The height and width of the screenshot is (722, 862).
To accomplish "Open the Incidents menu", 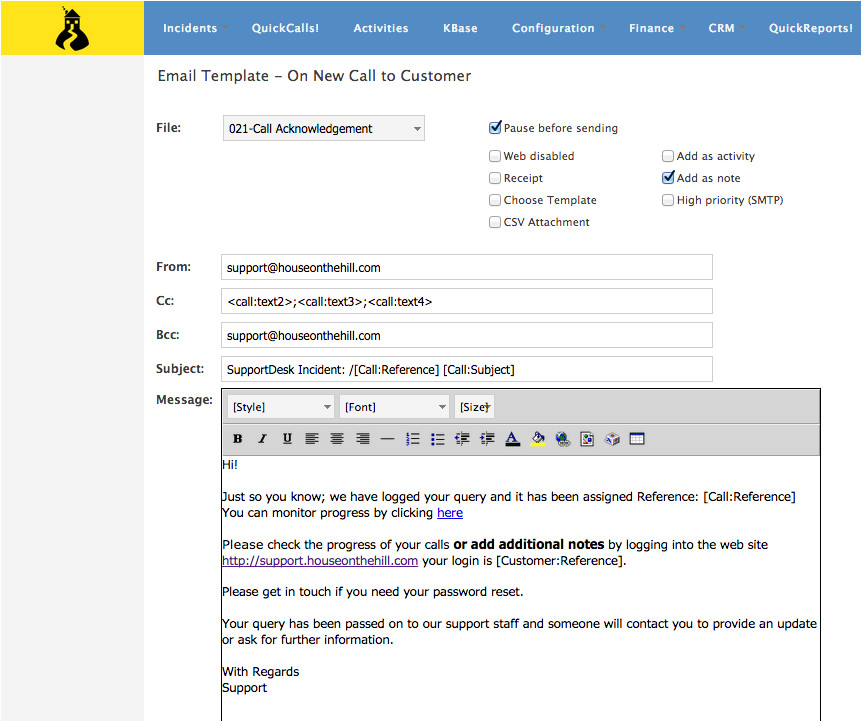I will pyautogui.click(x=190, y=28).
